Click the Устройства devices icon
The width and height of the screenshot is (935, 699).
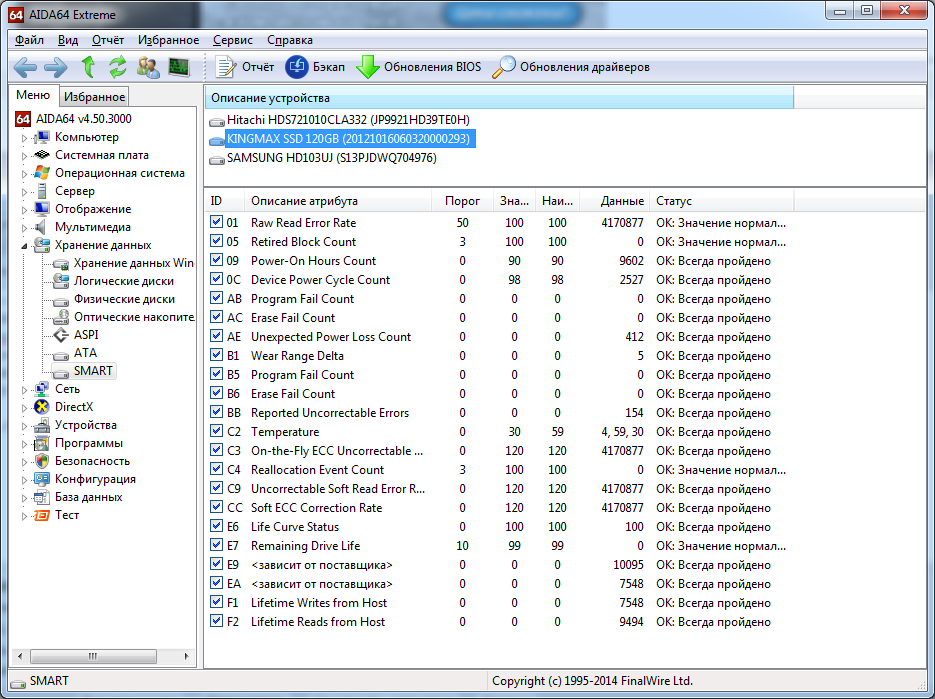tap(42, 425)
